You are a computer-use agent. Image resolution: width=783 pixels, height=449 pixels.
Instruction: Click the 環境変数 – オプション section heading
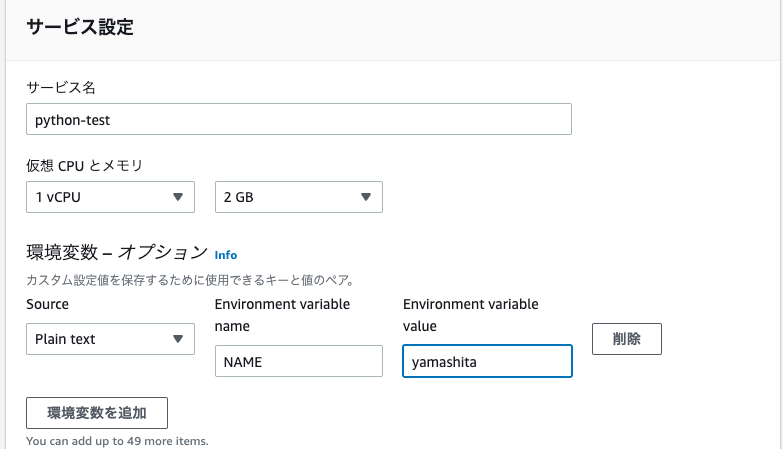(117, 253)
